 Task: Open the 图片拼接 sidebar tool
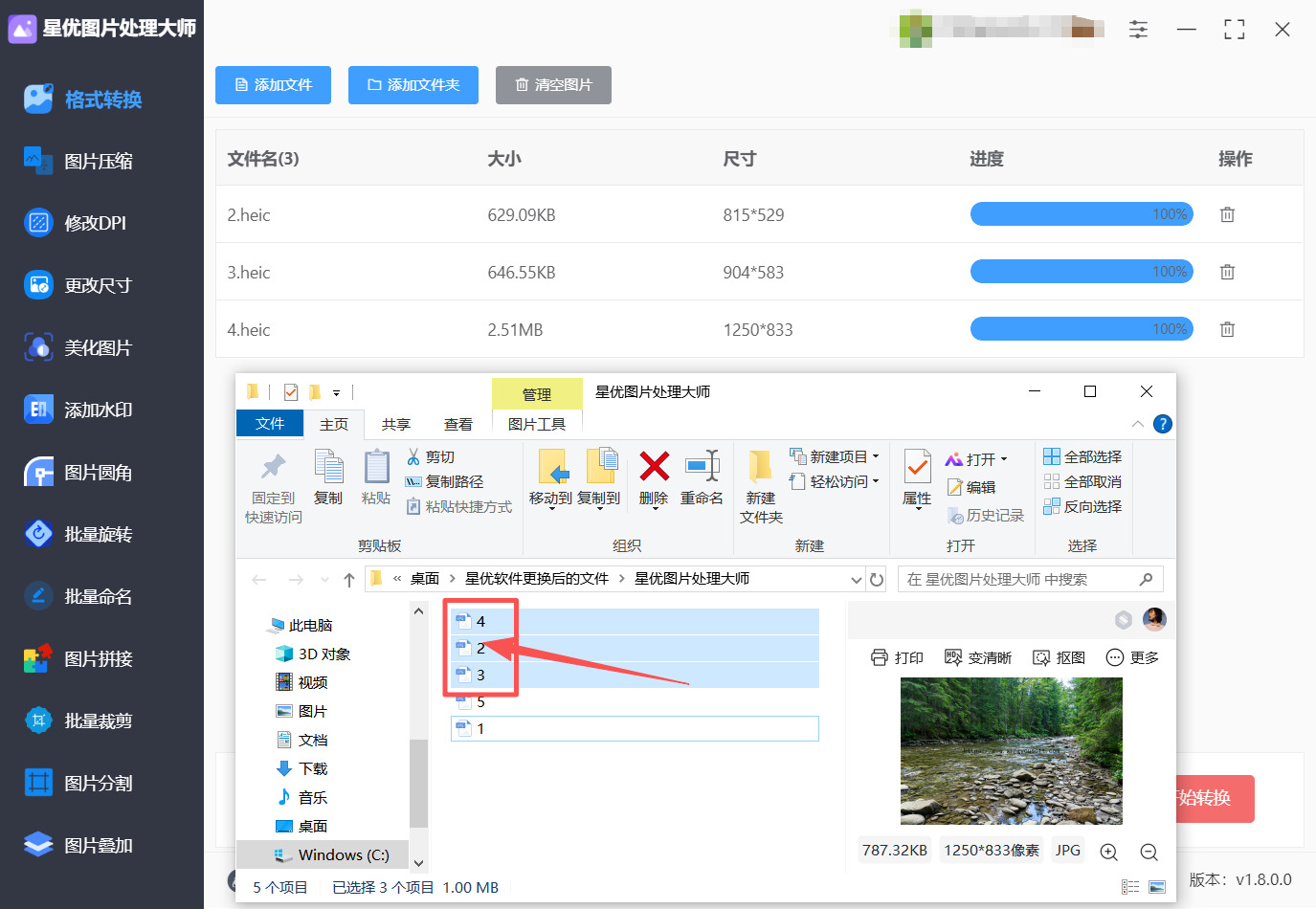(x=78, y=658)
